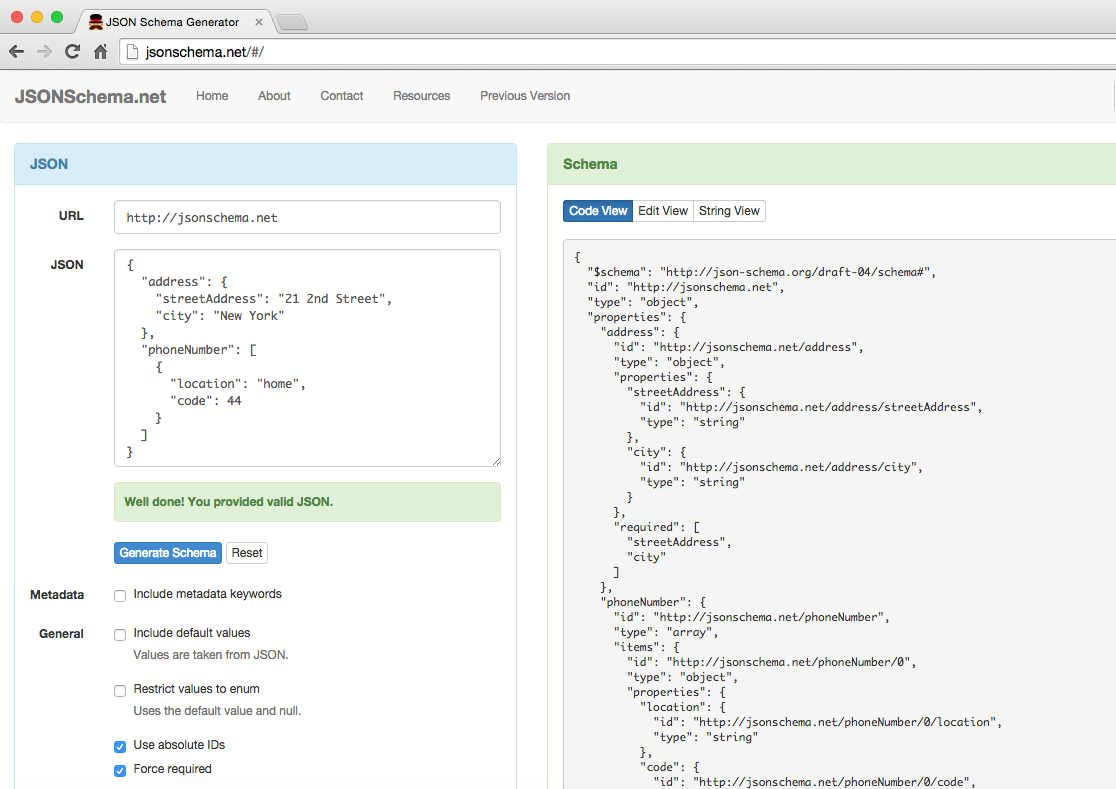Click the green maximize traffic light button
The height and width of the screenshot is (789, 1116).
(x=56, y=17)
